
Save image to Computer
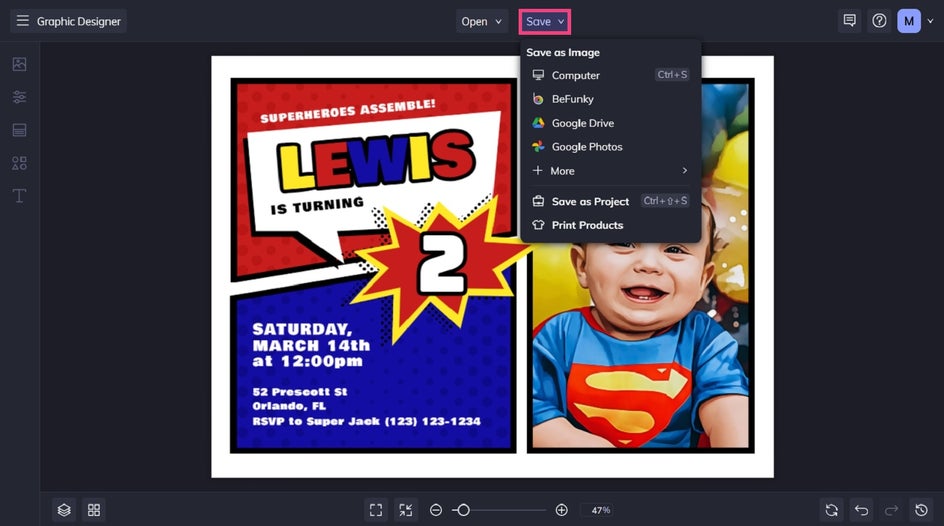610,75
